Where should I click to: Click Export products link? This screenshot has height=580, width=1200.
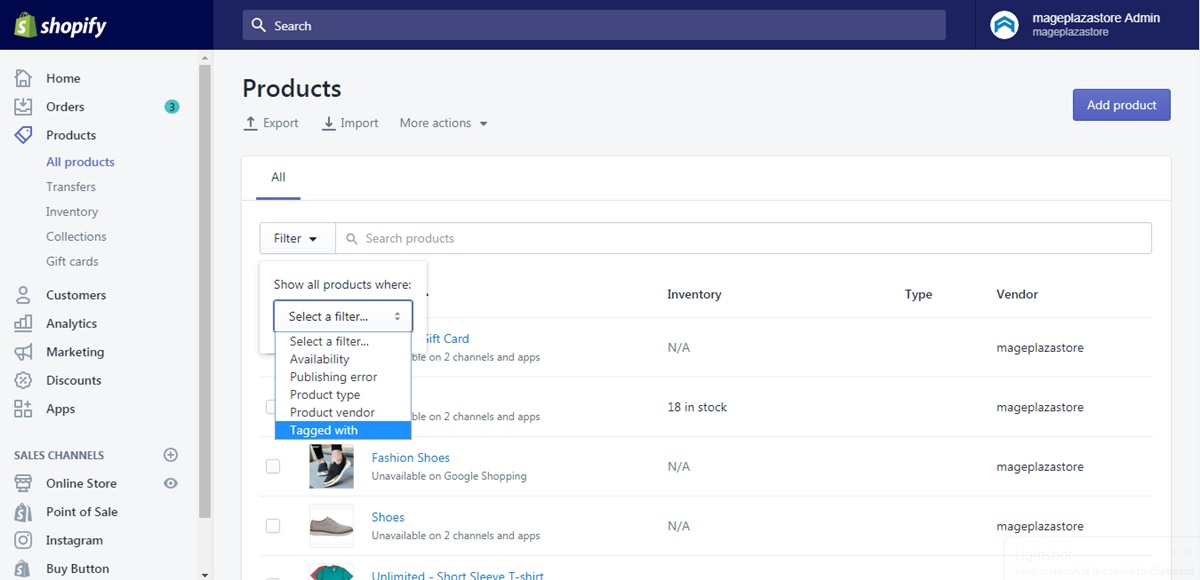tap(271, 123)
